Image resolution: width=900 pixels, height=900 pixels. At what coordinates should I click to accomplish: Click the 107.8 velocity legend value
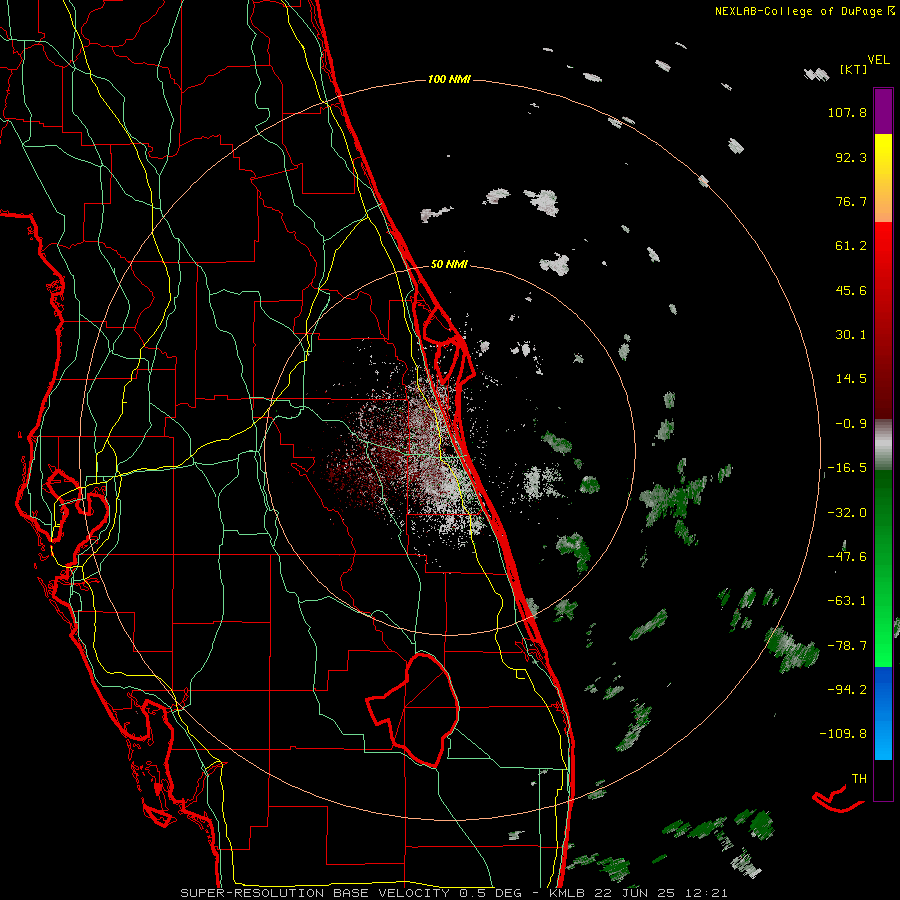point(847,112)
